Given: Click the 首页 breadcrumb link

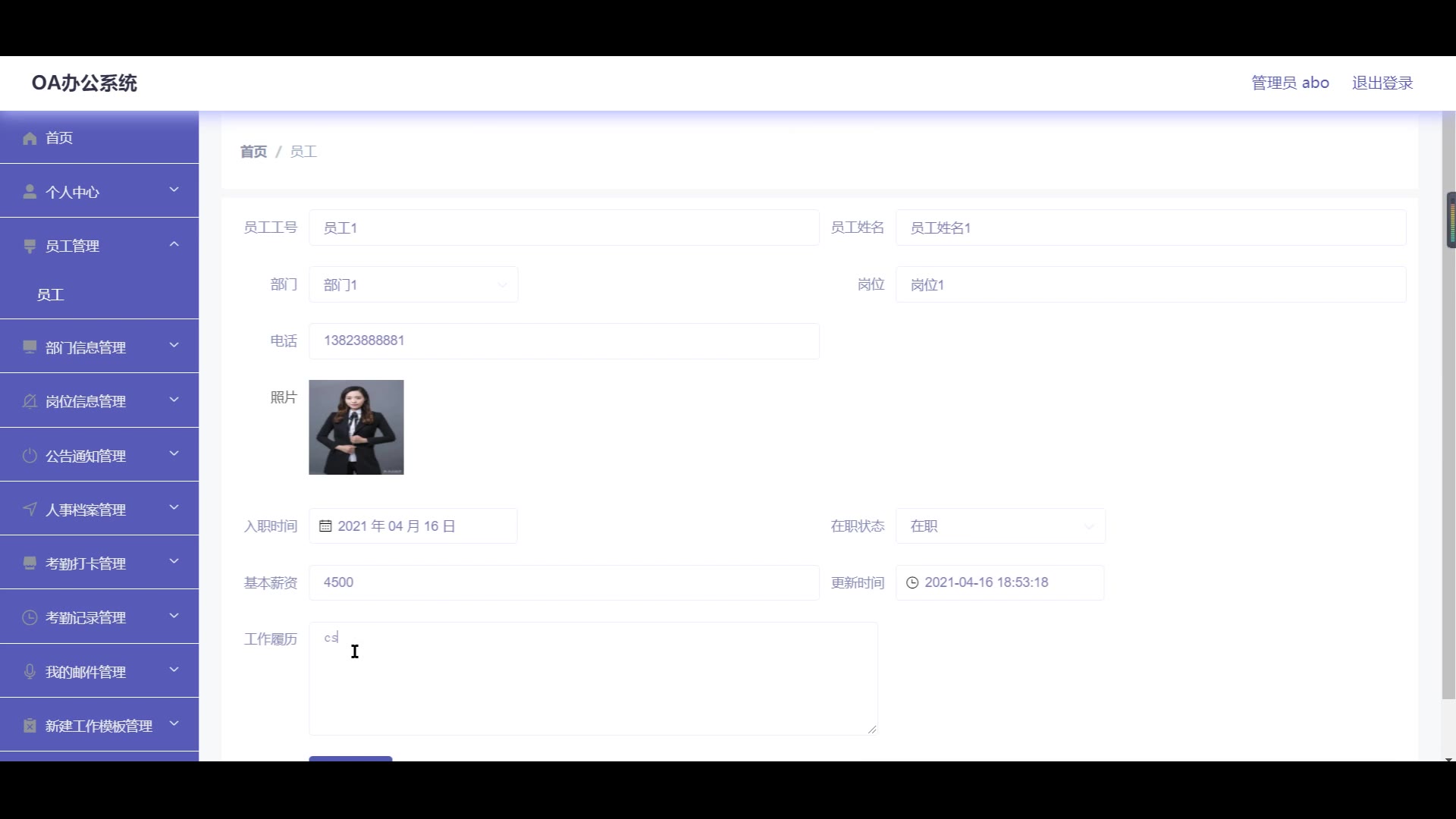Looking at the screenshot, I should 253,152.
